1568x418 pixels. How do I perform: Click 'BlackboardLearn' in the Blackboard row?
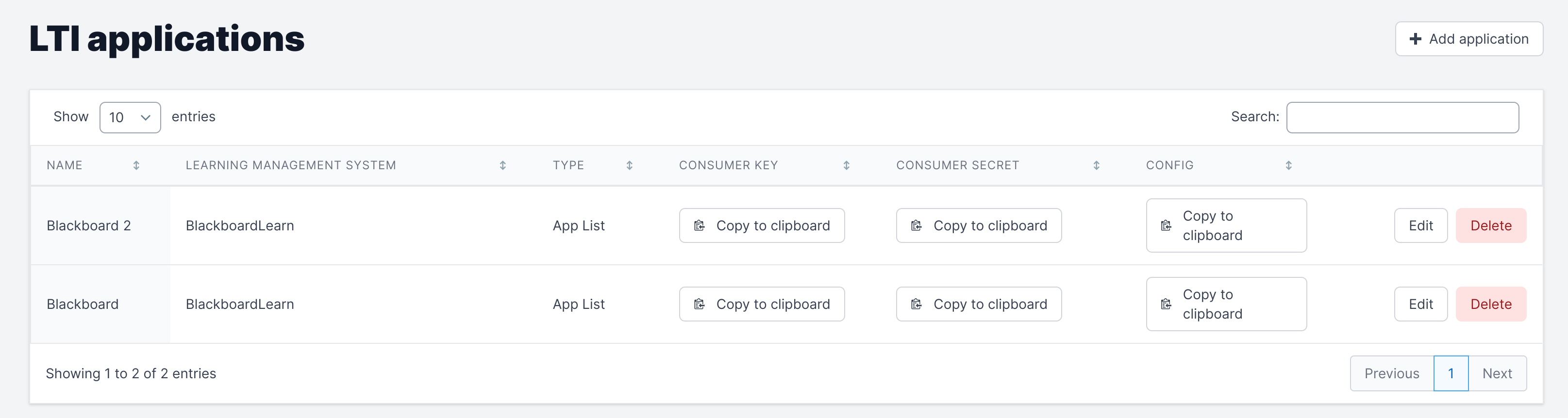pyautogui.click(x=240, y=304)
